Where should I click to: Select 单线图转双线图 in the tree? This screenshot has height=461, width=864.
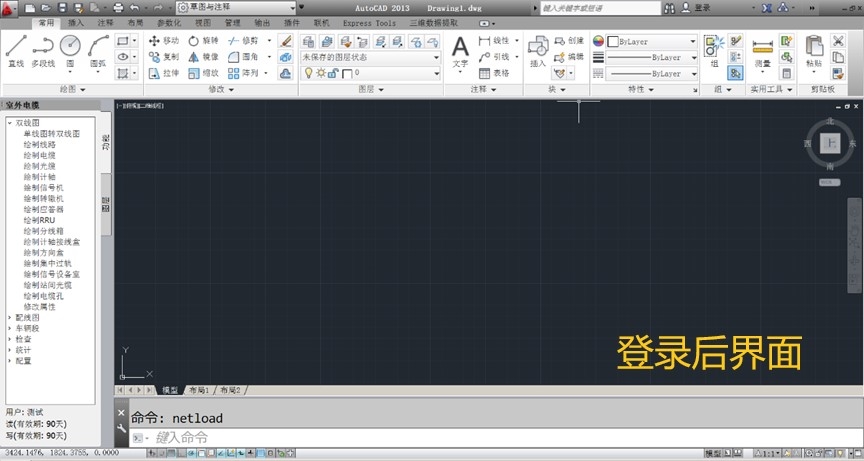coord(52,134)
